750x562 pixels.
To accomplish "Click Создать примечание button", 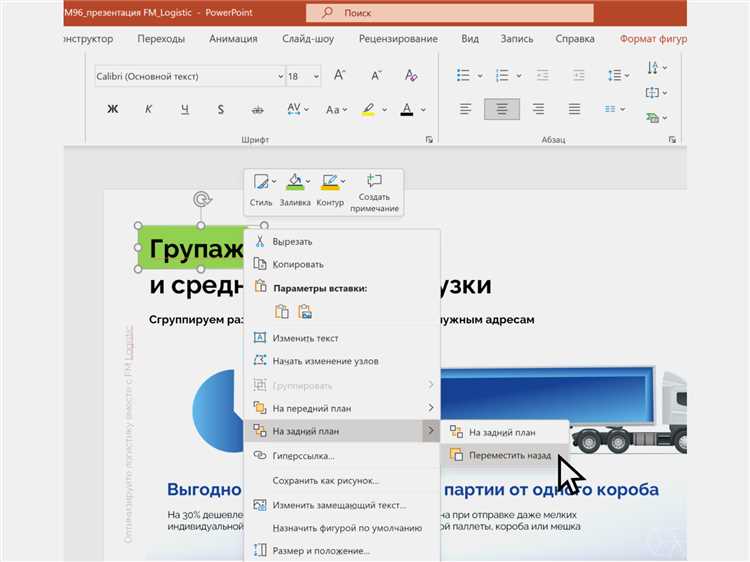I will point(374,193).
